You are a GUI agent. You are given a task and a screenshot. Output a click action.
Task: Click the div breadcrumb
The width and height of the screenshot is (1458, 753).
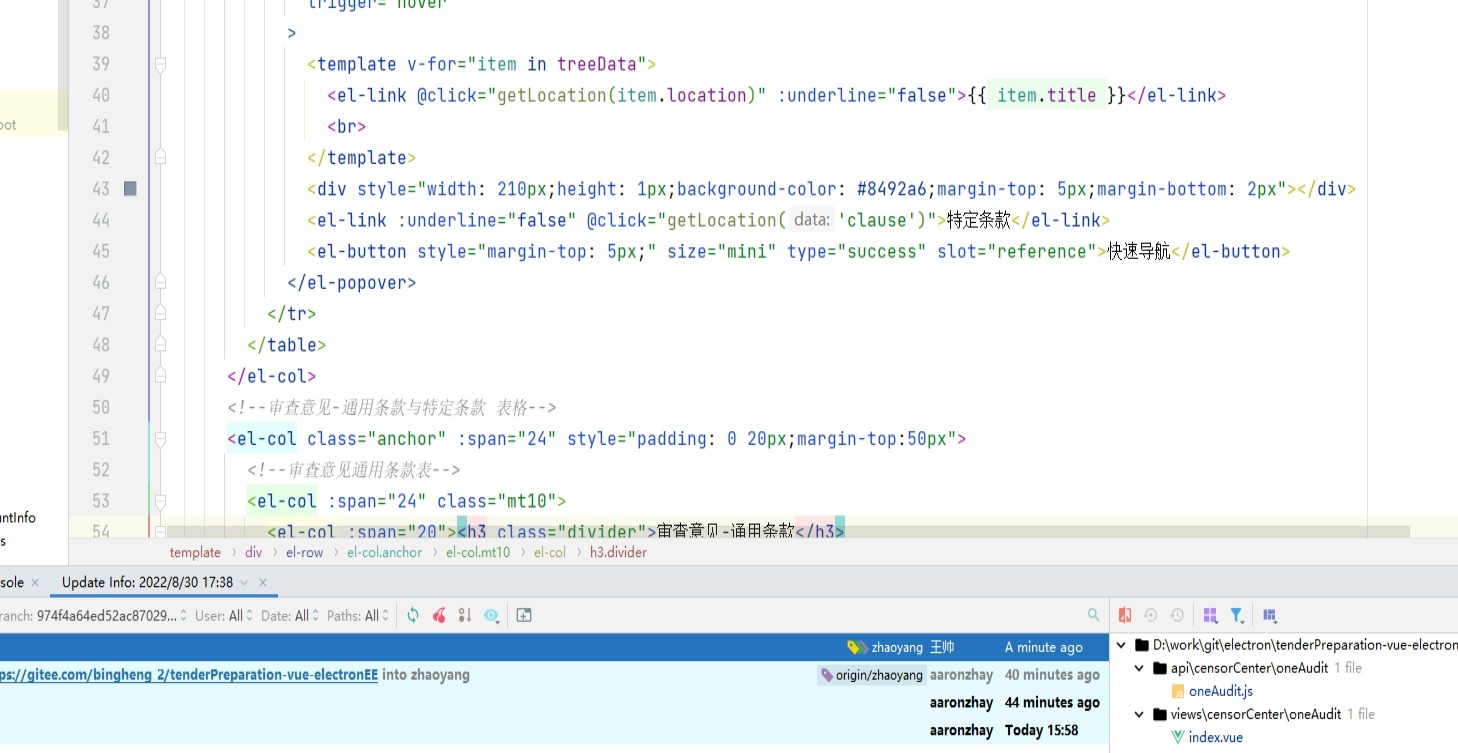(254, 552)
